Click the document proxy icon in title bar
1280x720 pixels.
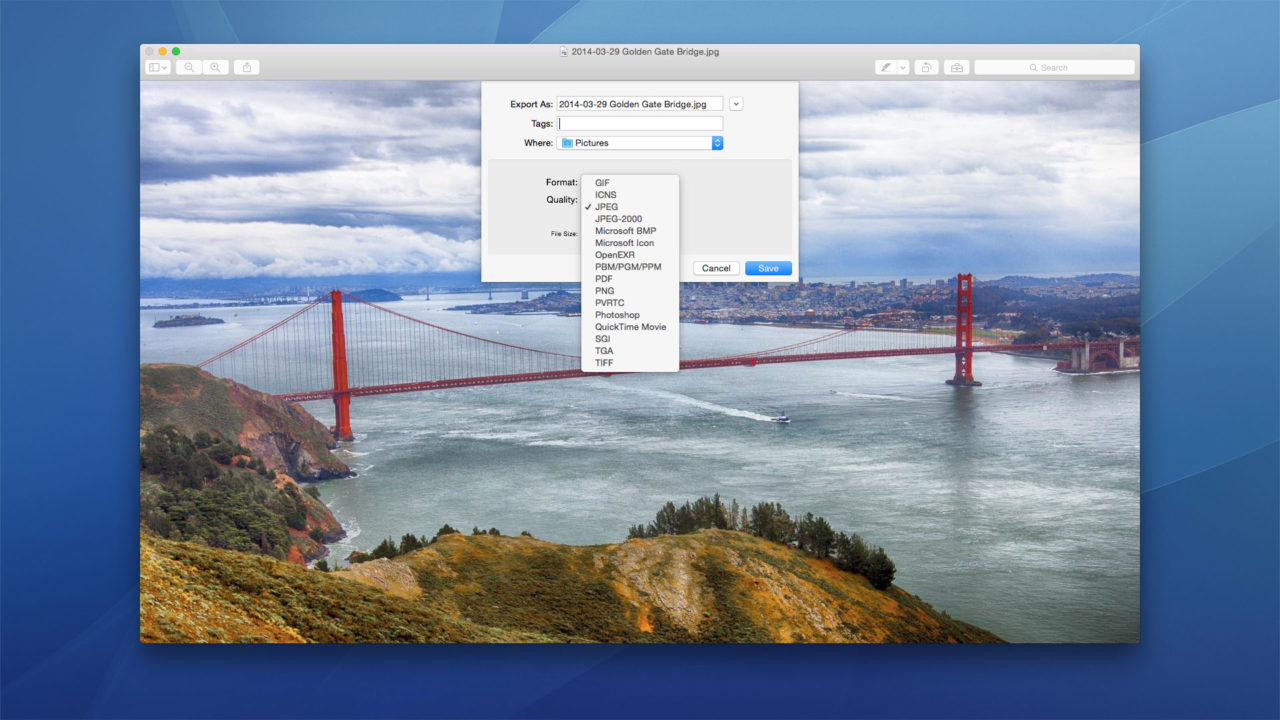tap(564, 51)
